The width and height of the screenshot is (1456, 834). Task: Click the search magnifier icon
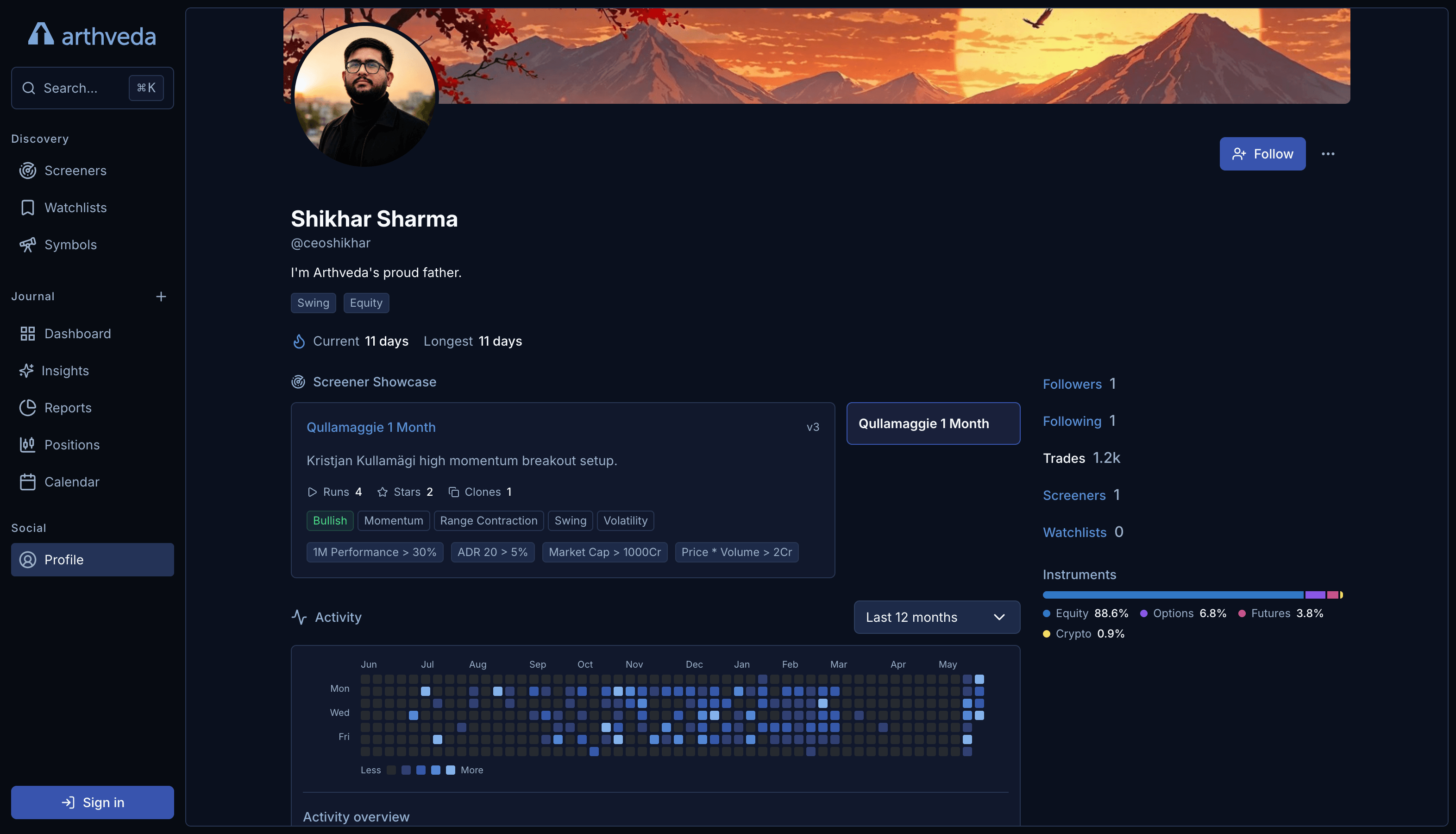[29, 88]
